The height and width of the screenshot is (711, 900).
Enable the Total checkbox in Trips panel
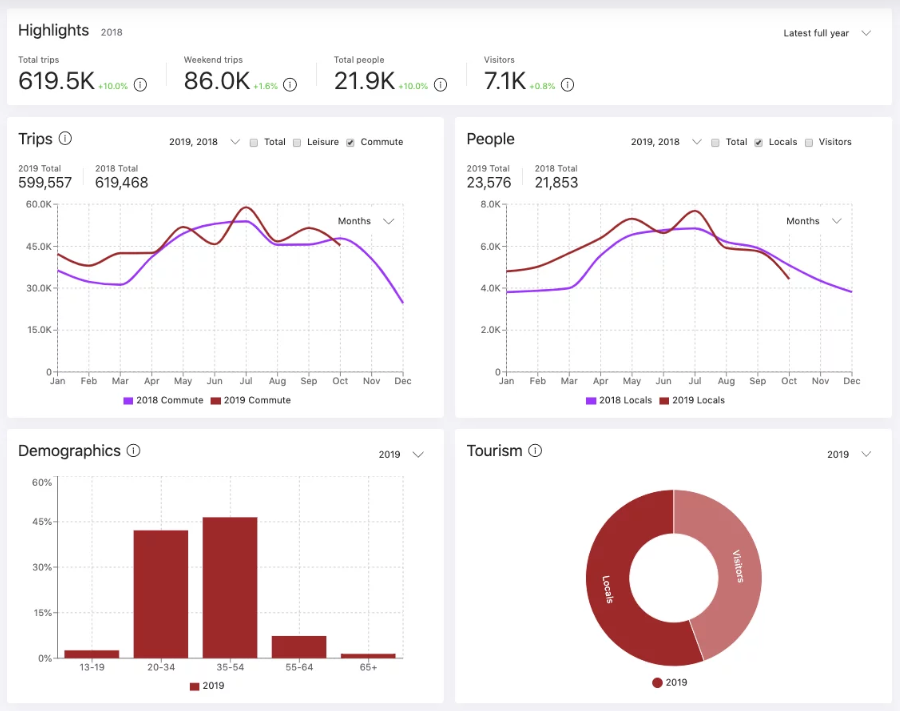254,143
